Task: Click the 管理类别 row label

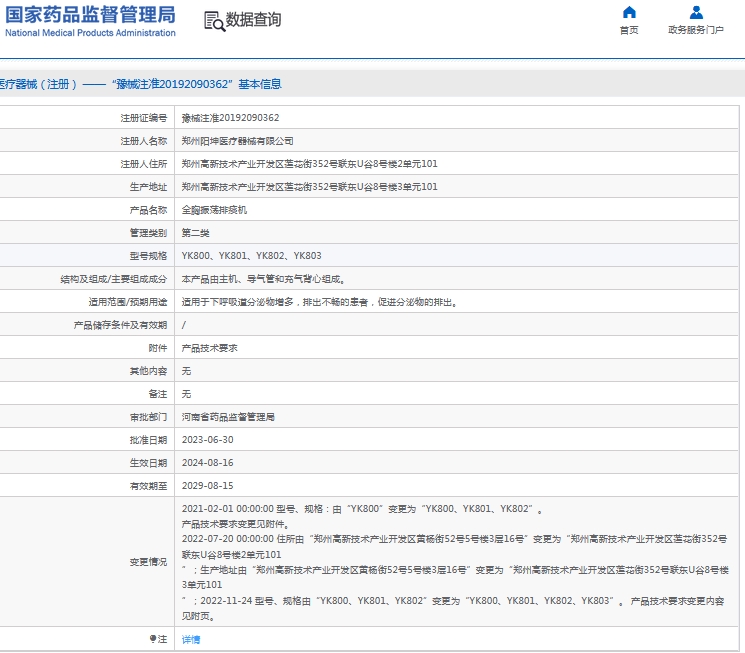Action: tap(148, 233)
